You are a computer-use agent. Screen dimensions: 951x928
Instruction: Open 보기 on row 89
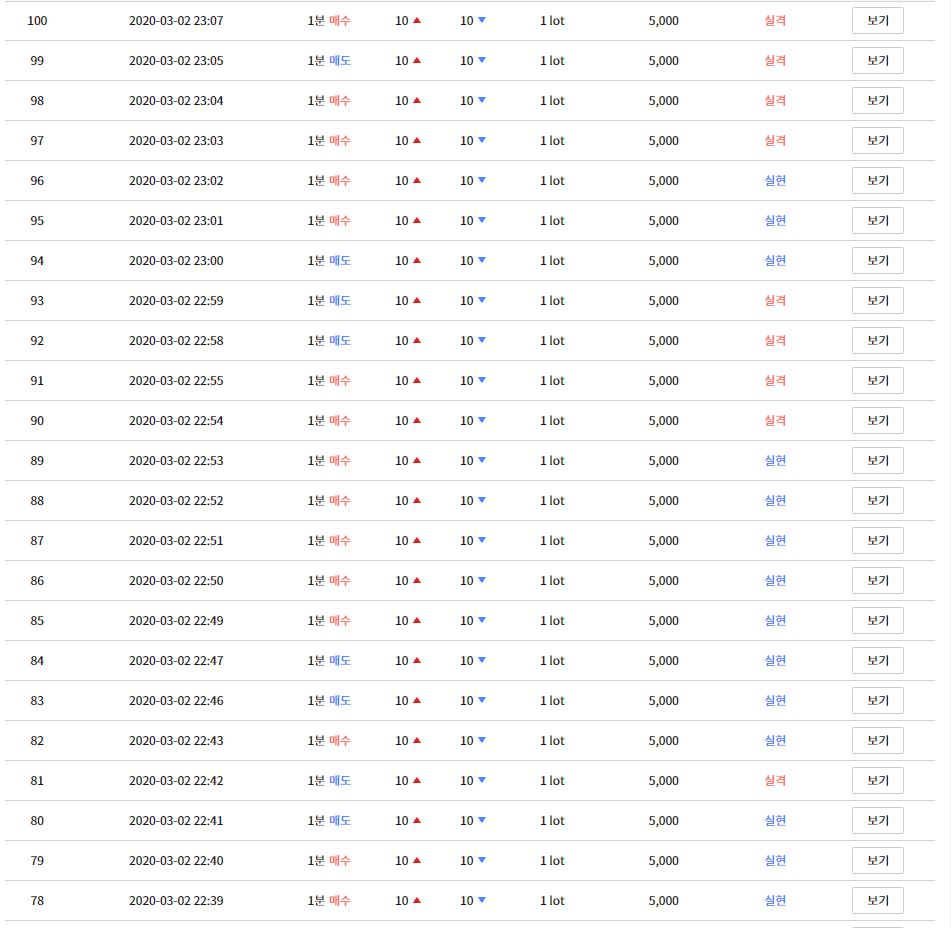click(x=877, y=461)
